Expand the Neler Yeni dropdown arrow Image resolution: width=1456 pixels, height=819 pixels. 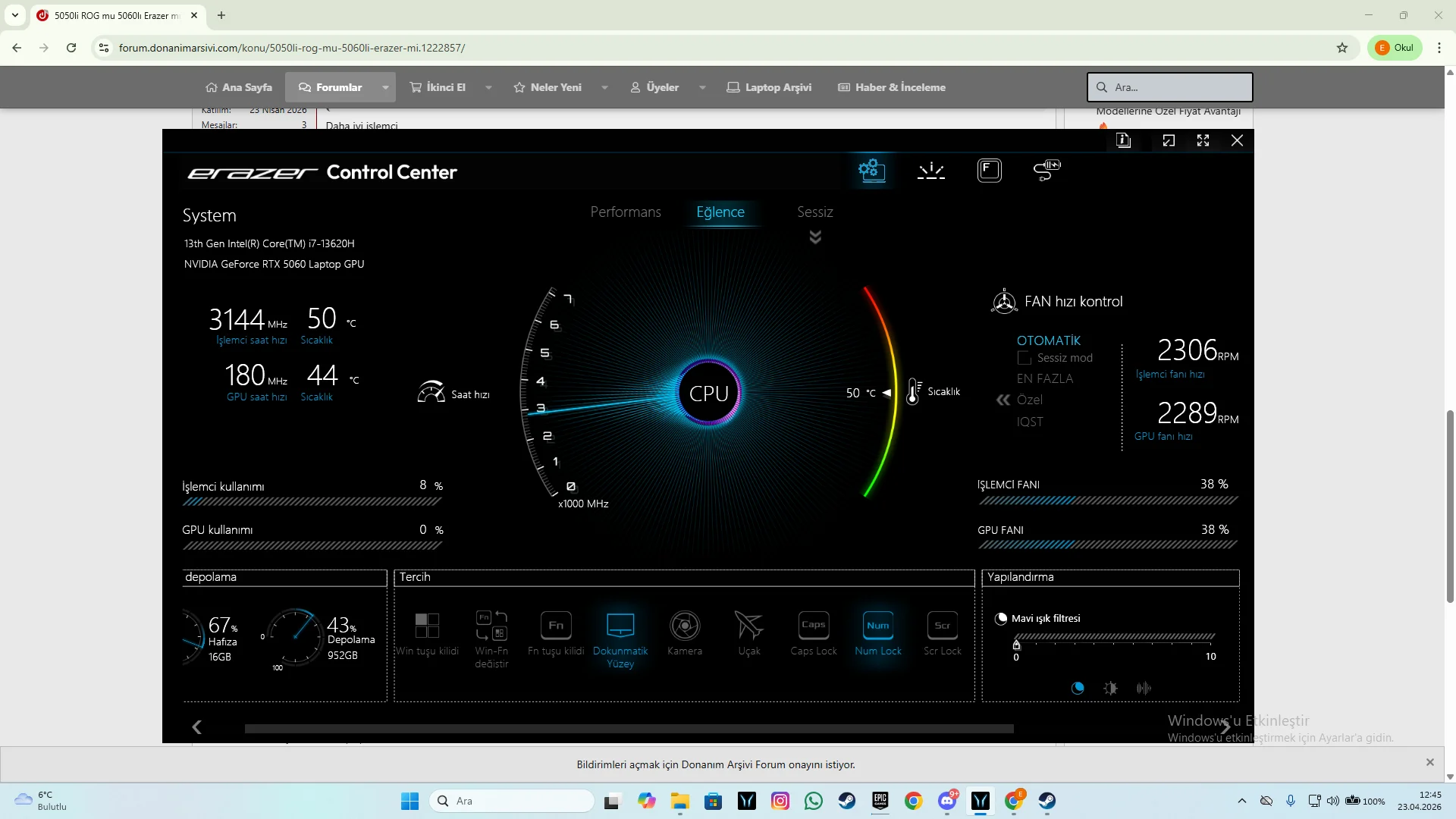pyautogui.click(x=604, y=87)
